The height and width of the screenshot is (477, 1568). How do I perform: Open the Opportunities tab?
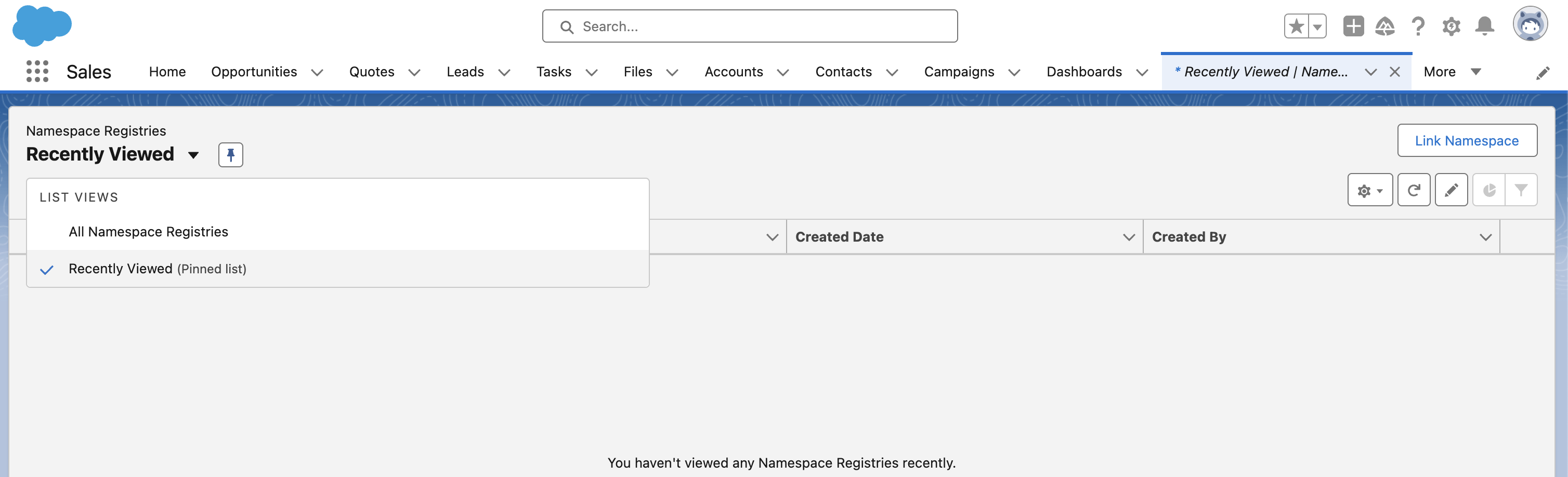click(254, 72)
